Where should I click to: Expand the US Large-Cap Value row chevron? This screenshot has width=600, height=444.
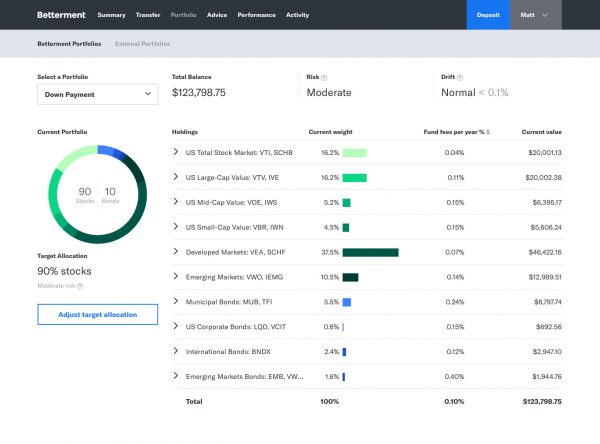click(176, 177)
